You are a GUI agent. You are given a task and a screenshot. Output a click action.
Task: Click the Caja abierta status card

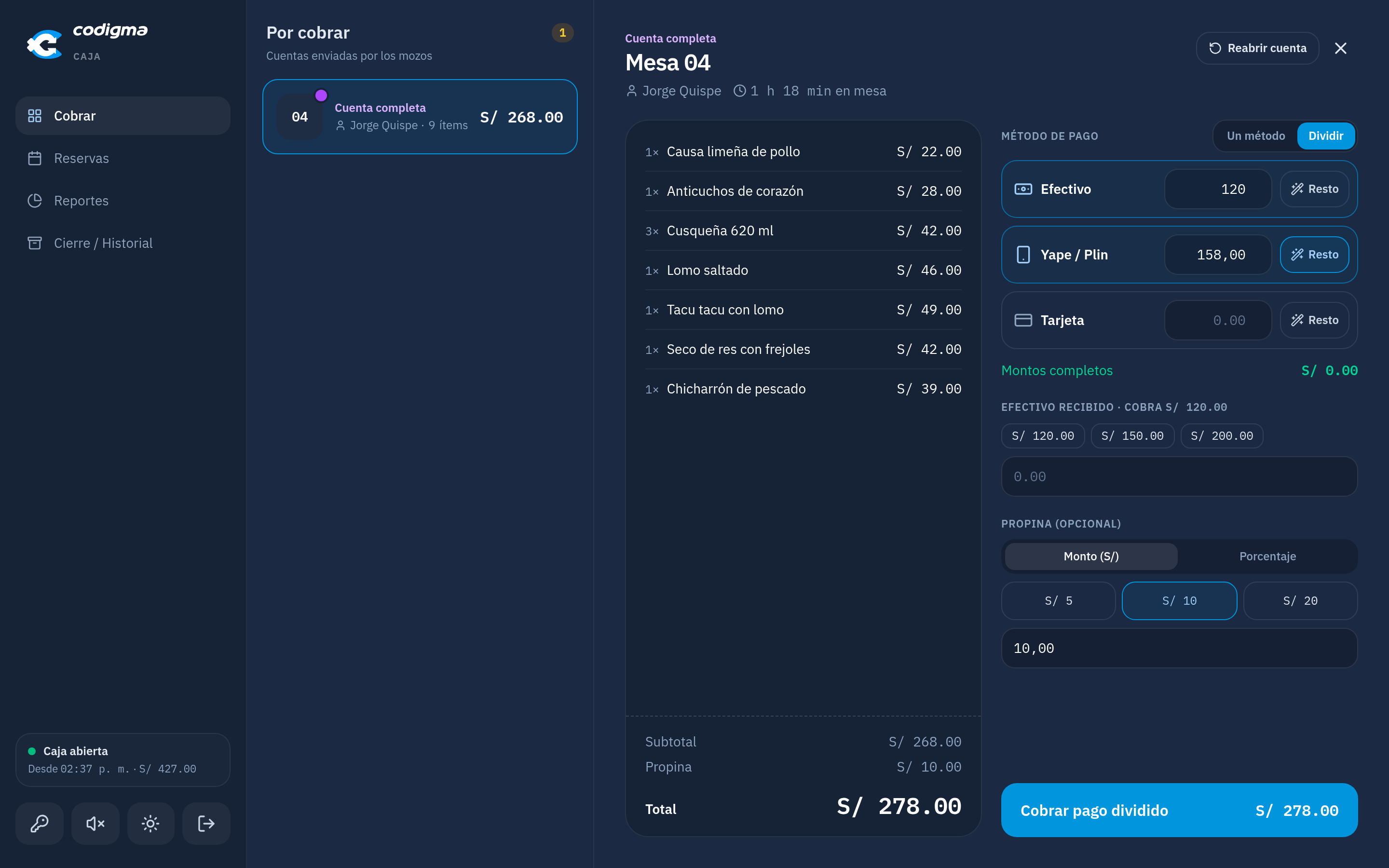[123, 759]
